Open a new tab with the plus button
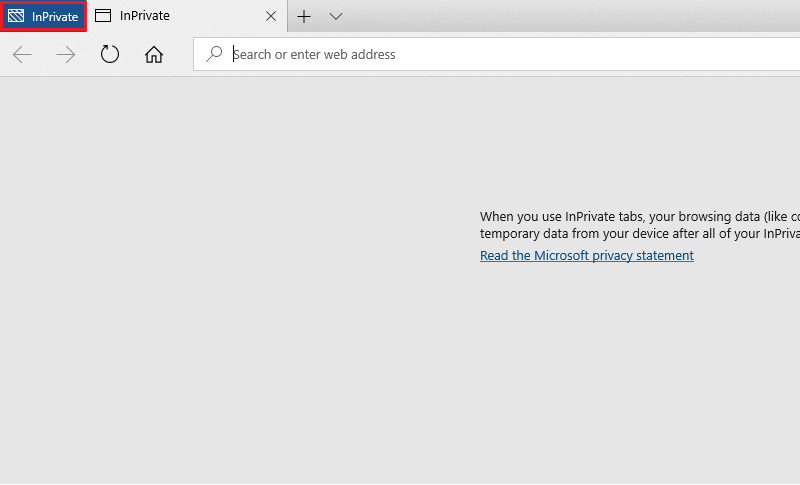800x485 pixels. 304,16
